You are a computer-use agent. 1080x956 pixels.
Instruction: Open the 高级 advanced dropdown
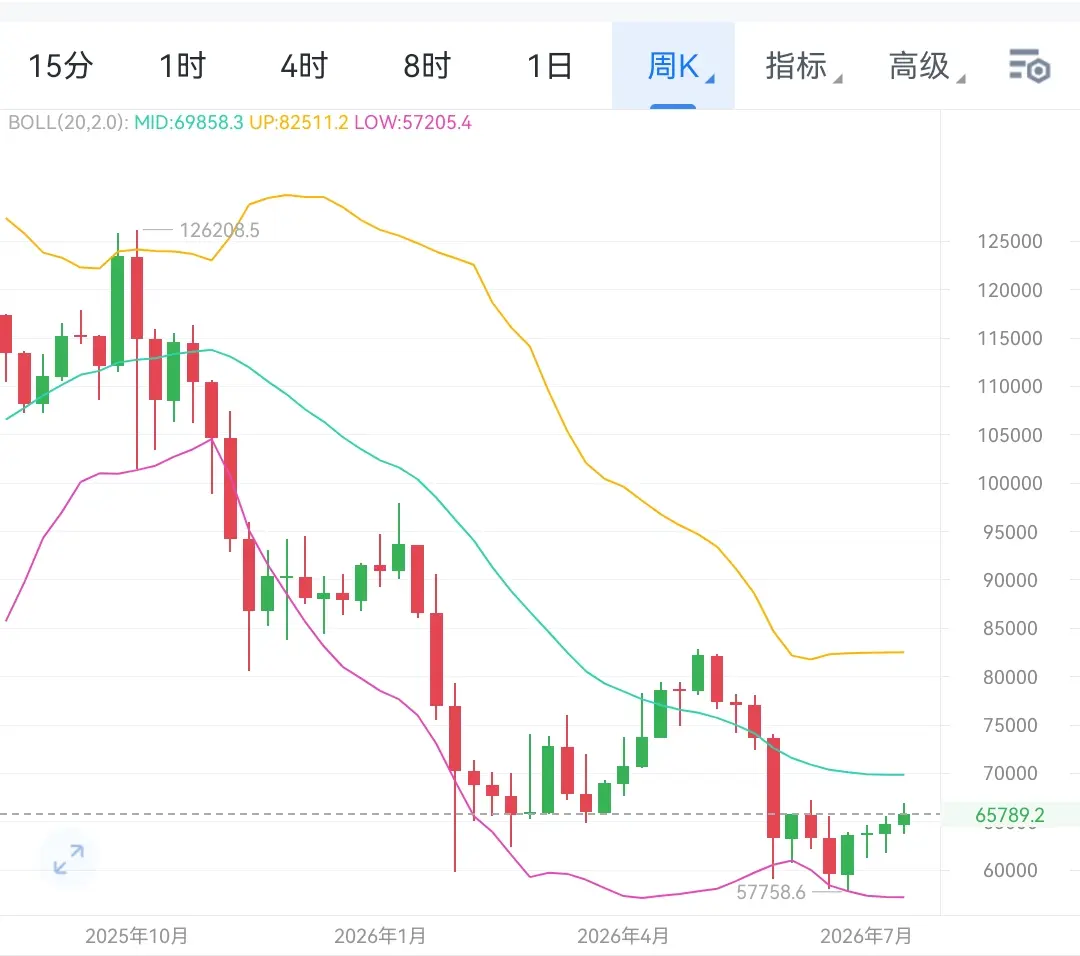click(x=926, y=66)
